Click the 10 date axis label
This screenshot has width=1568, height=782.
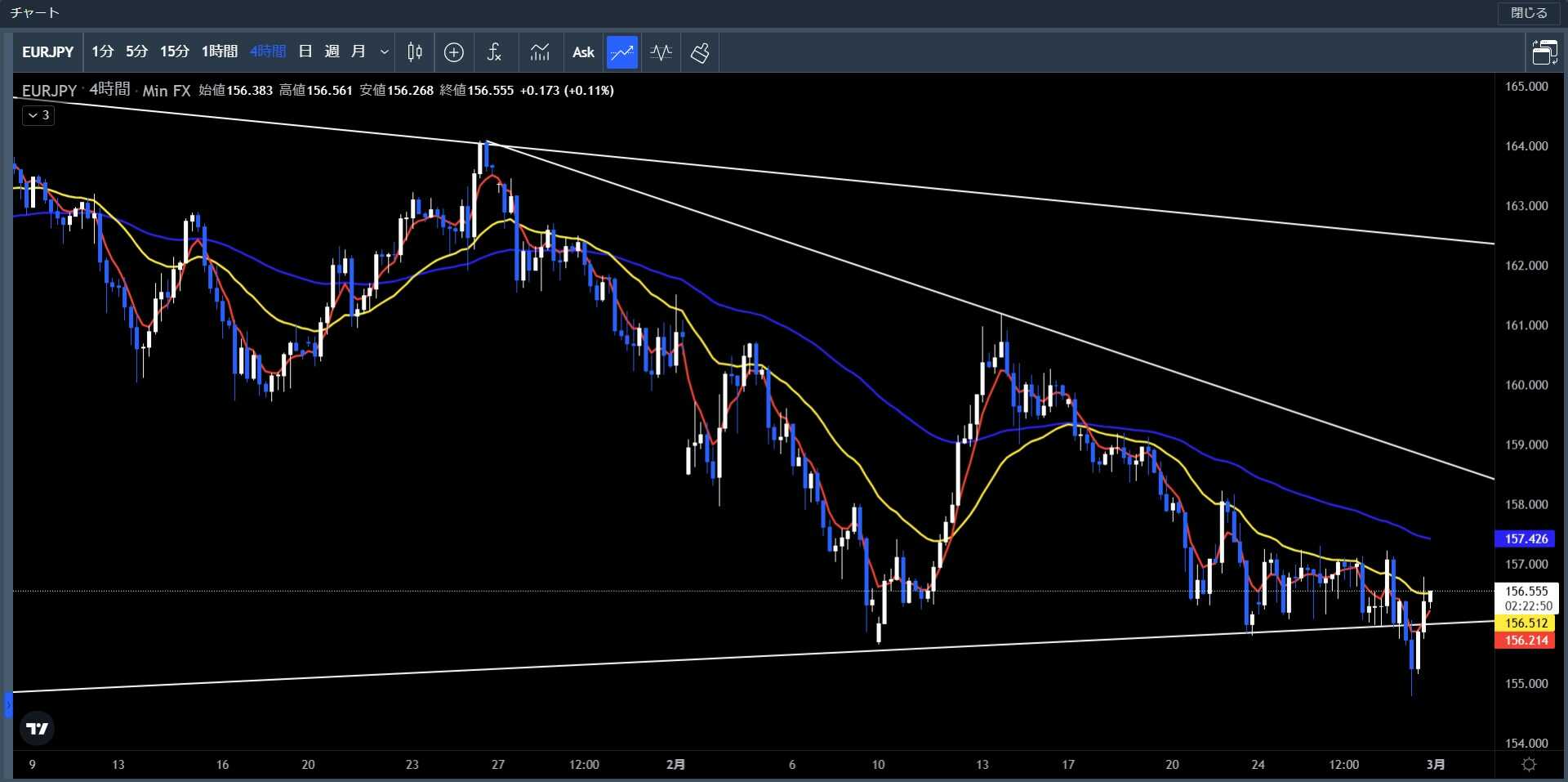pyautogui.click(x=878, y=765)
